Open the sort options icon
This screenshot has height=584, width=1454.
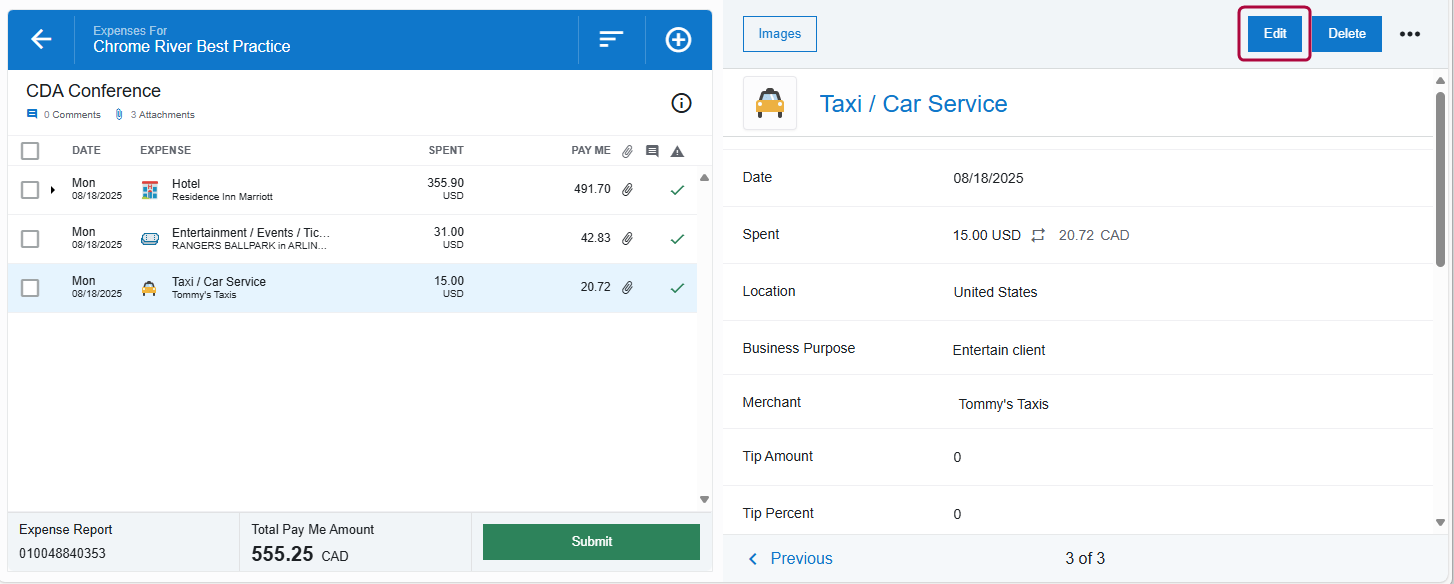(x=611, y=39)
